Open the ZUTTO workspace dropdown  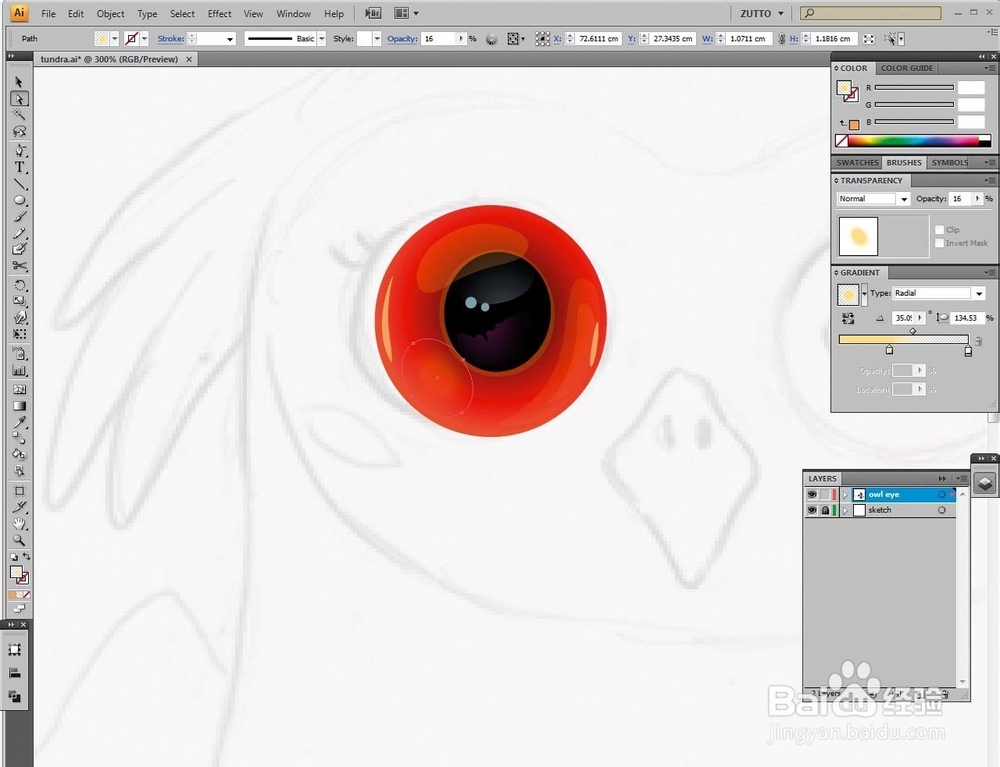(761, 13)
